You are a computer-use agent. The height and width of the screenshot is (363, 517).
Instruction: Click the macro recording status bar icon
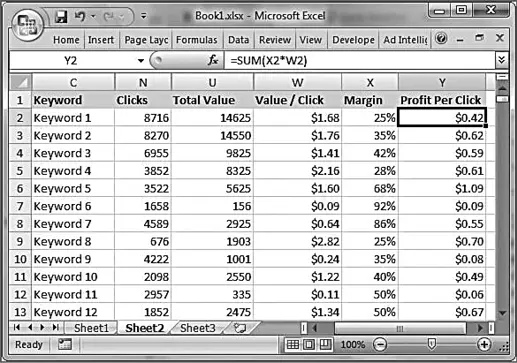point(65,344)
